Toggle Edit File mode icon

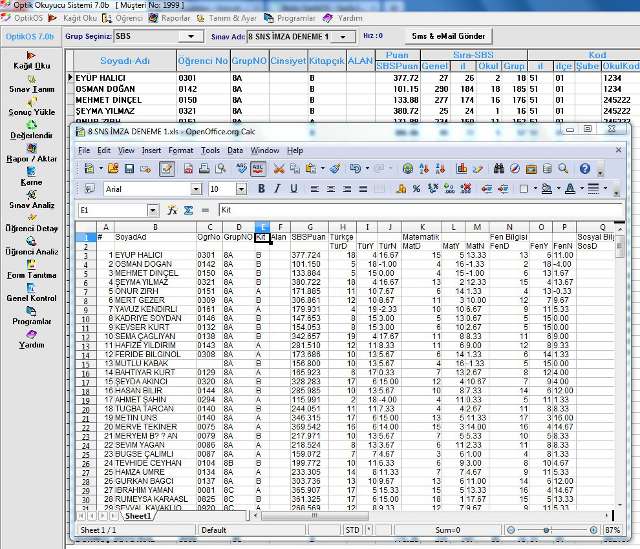(x=167, y=169)
